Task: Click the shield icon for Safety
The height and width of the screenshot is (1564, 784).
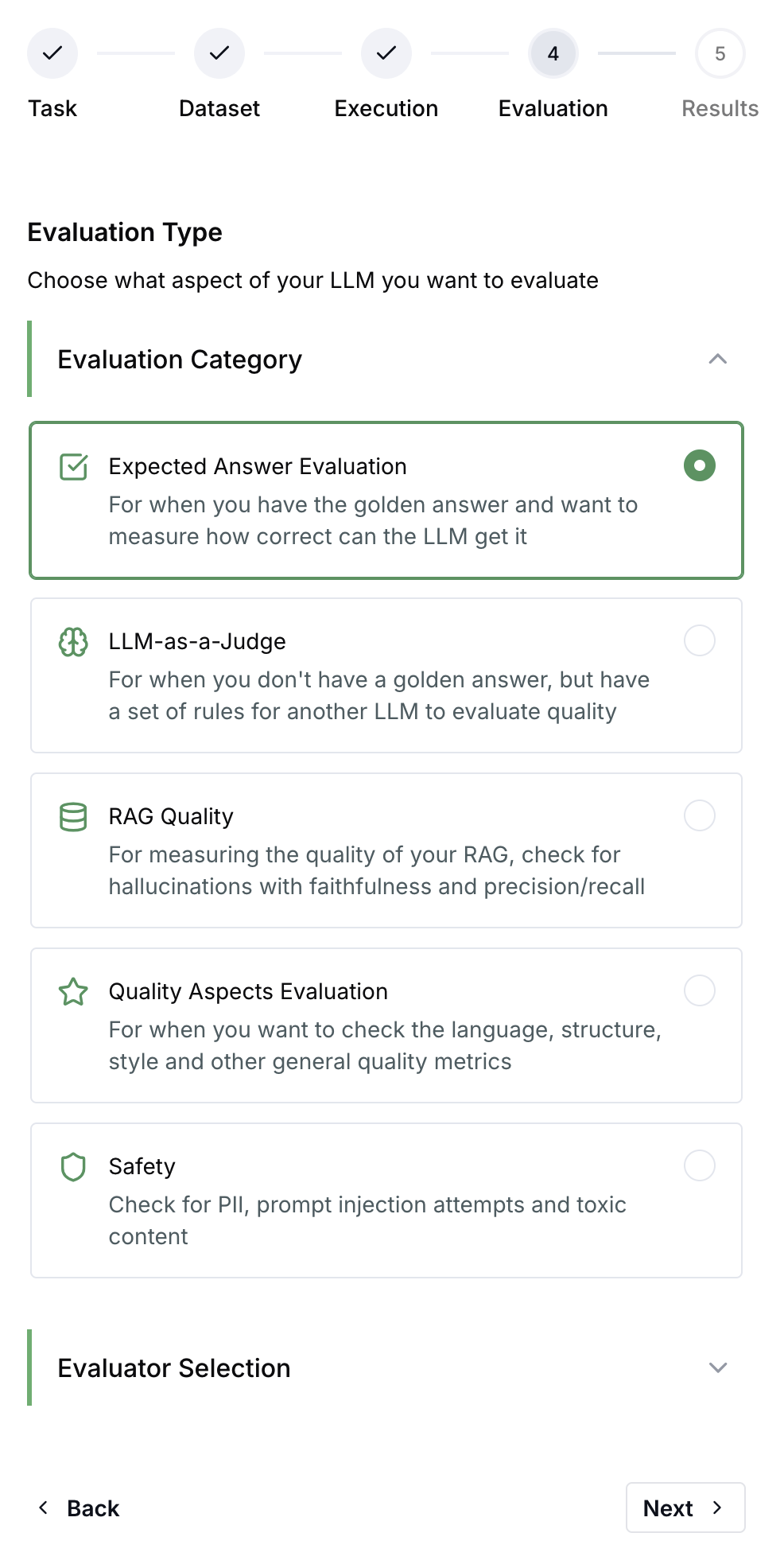Action: [74, 1167]
